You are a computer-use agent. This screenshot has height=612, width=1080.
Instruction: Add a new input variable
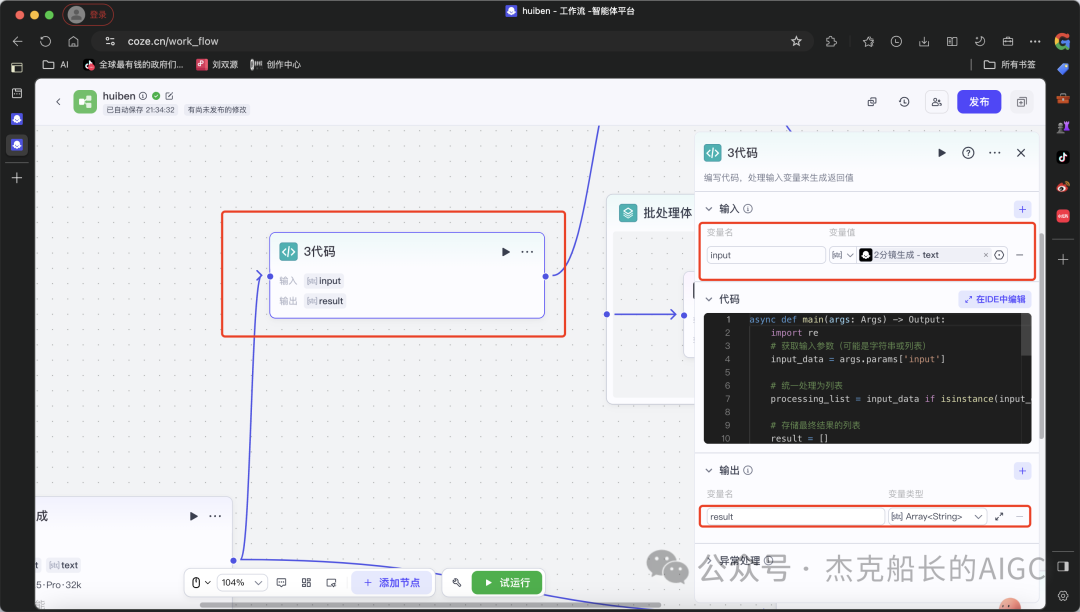[1022, 209]
